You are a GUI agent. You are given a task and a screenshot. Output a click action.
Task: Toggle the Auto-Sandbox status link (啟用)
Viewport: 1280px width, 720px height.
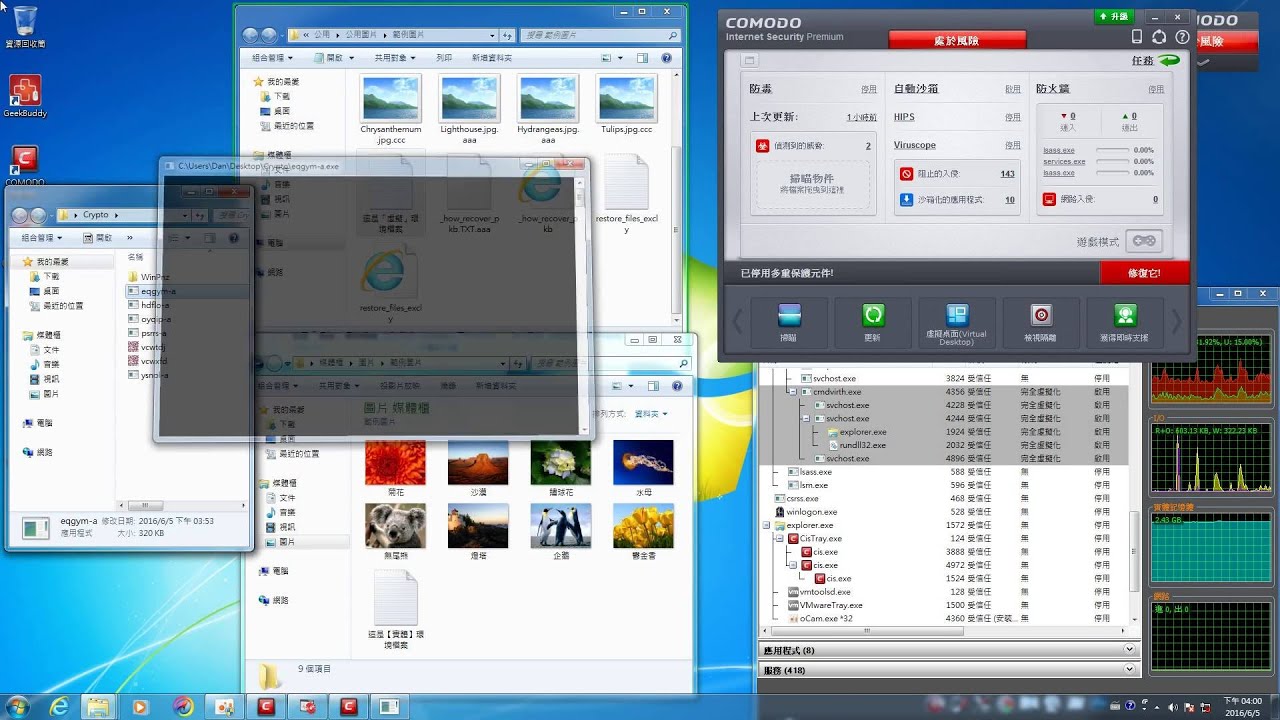(x=1013, y=89)
